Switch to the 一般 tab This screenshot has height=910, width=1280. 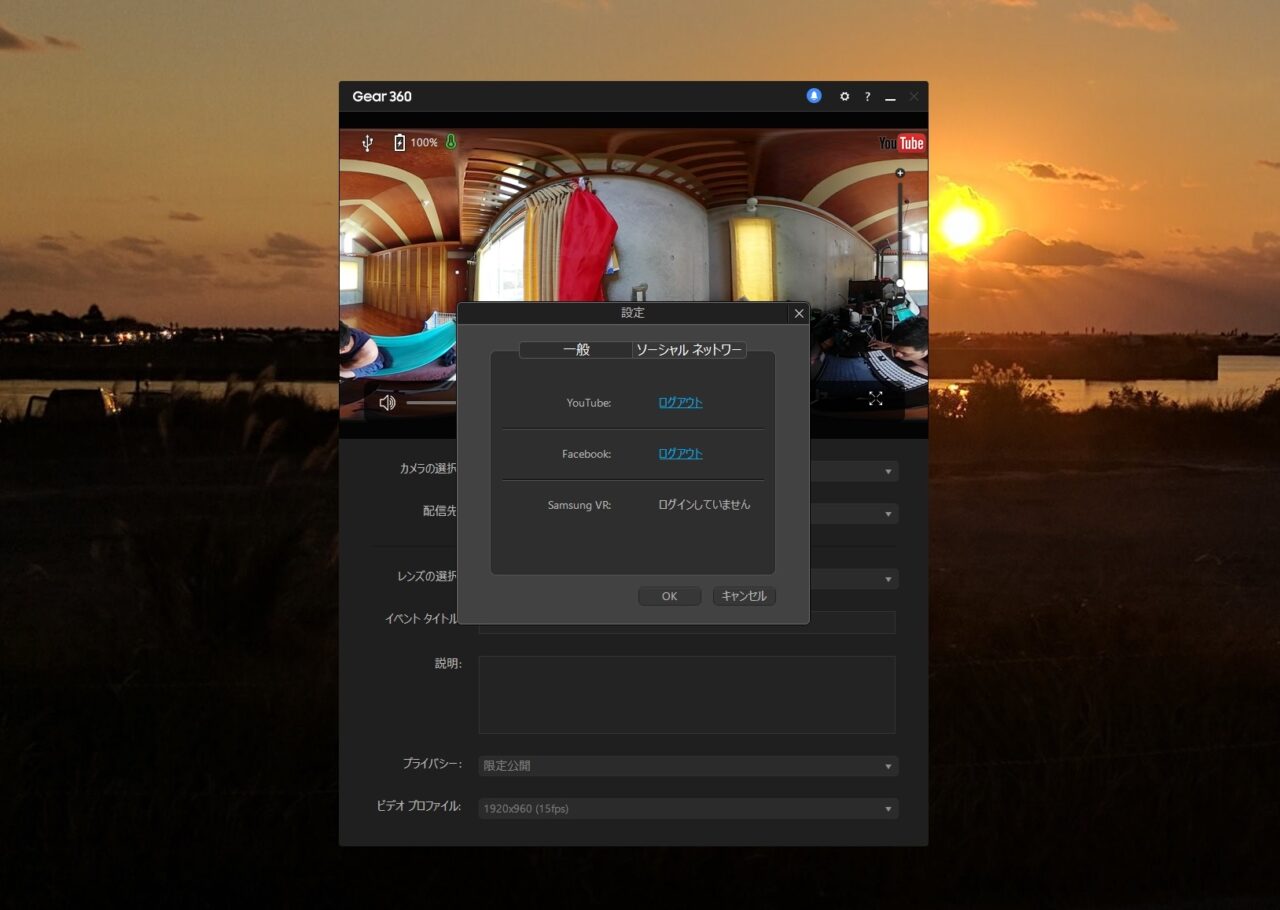coord(576,350)
